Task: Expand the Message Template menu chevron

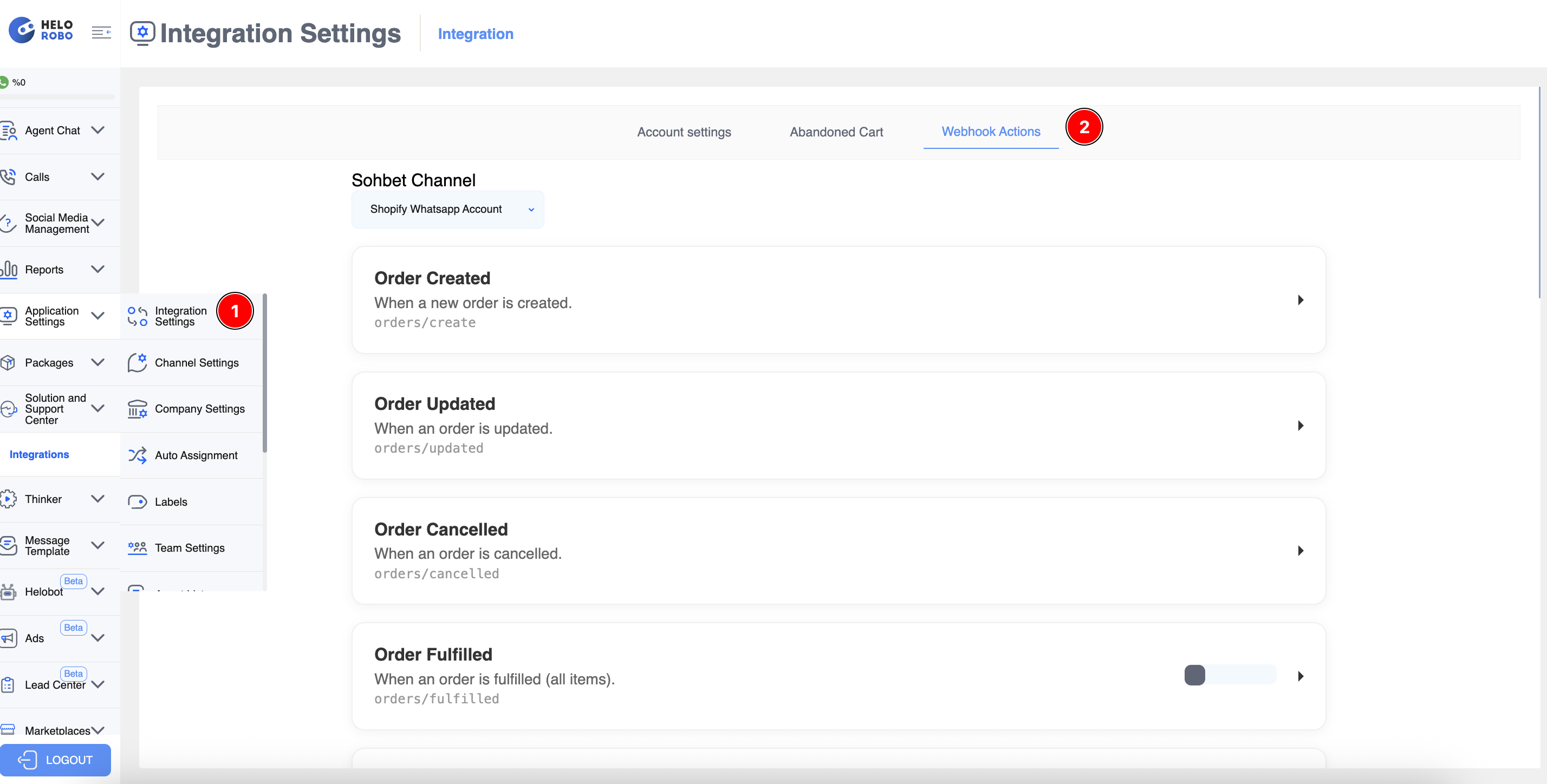Action: [98, 545]
